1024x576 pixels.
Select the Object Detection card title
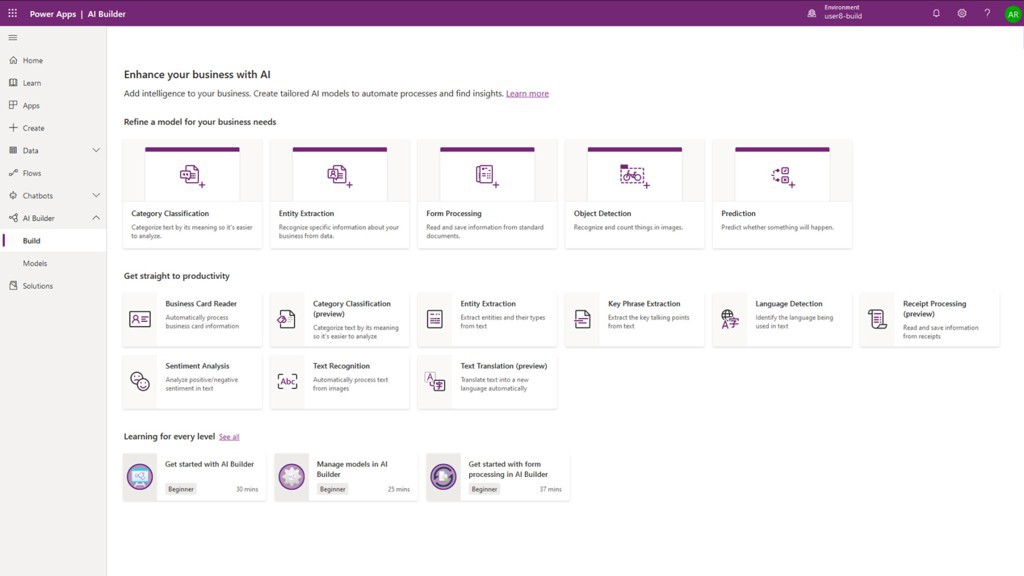coord(602,214)
